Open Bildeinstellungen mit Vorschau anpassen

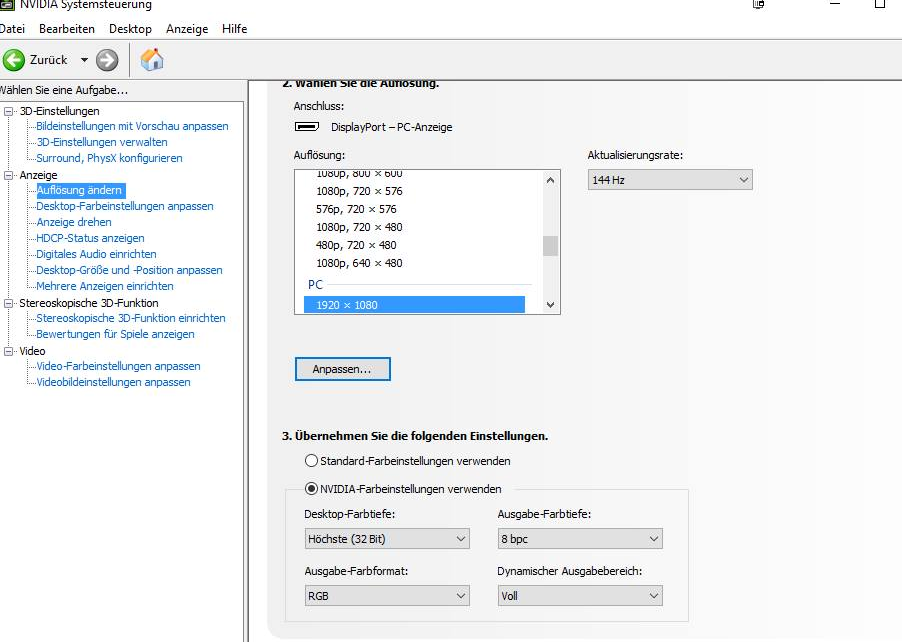[132, 126]
